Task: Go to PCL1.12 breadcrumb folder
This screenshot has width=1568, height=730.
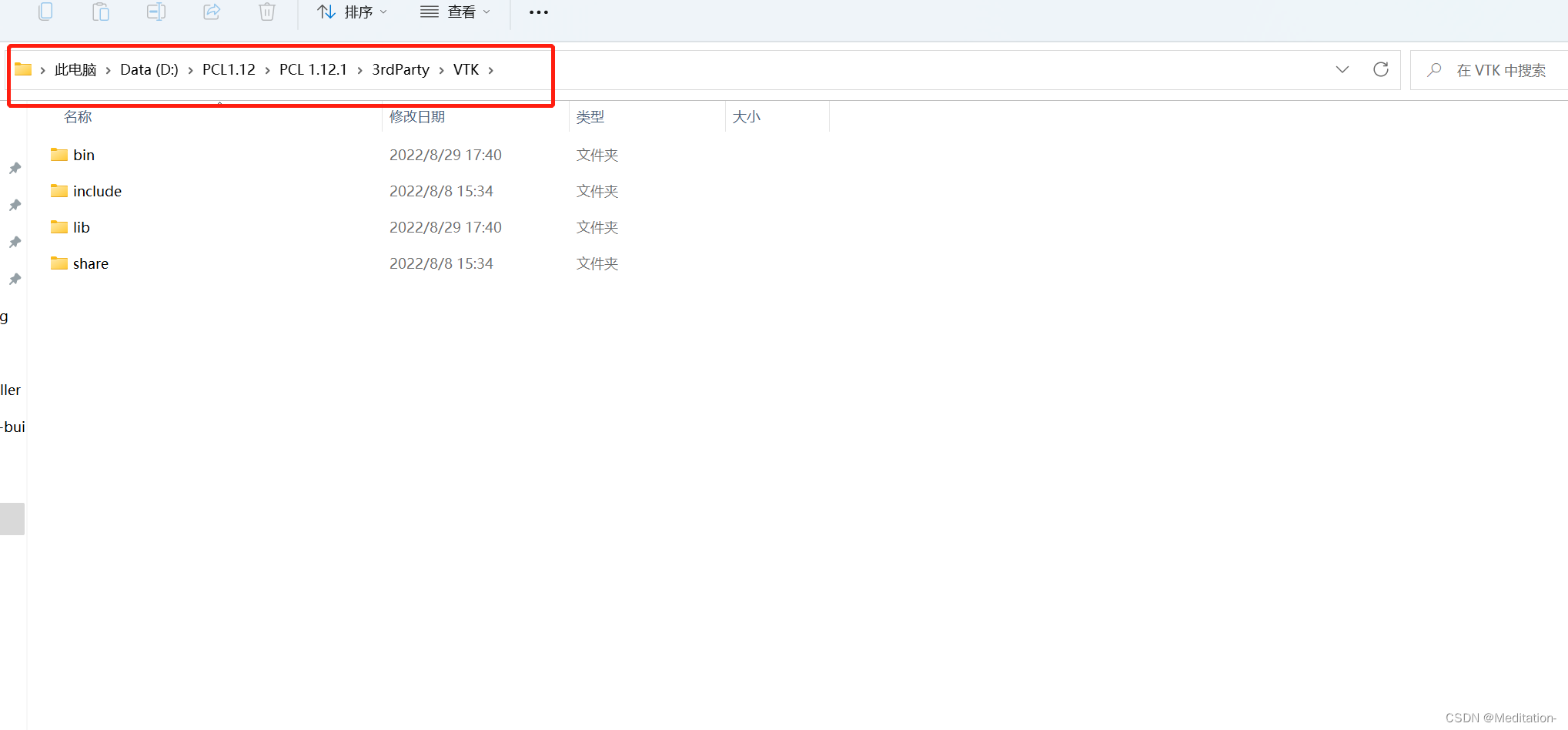Action: click(x=229, y=70)
